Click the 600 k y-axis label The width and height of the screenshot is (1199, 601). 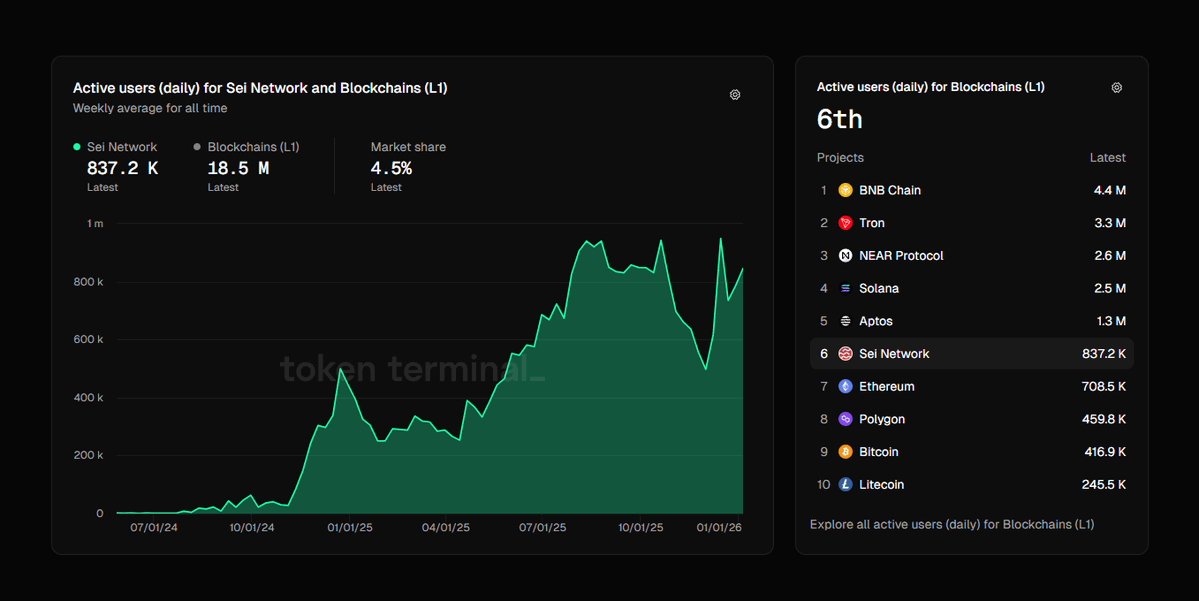[x=89, y=339]
